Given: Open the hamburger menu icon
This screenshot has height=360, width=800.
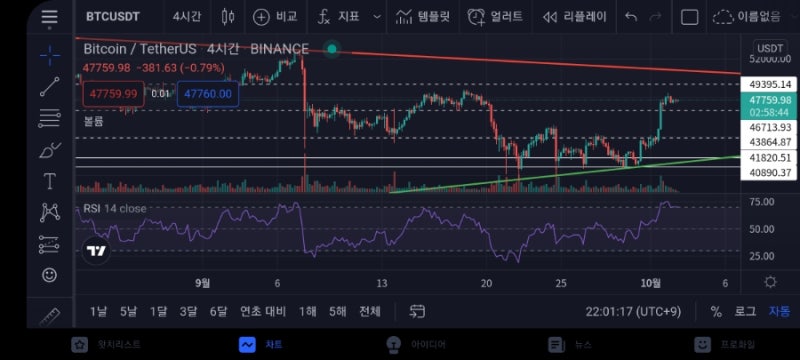Looking at the screenshot, I should pos(49,17).
